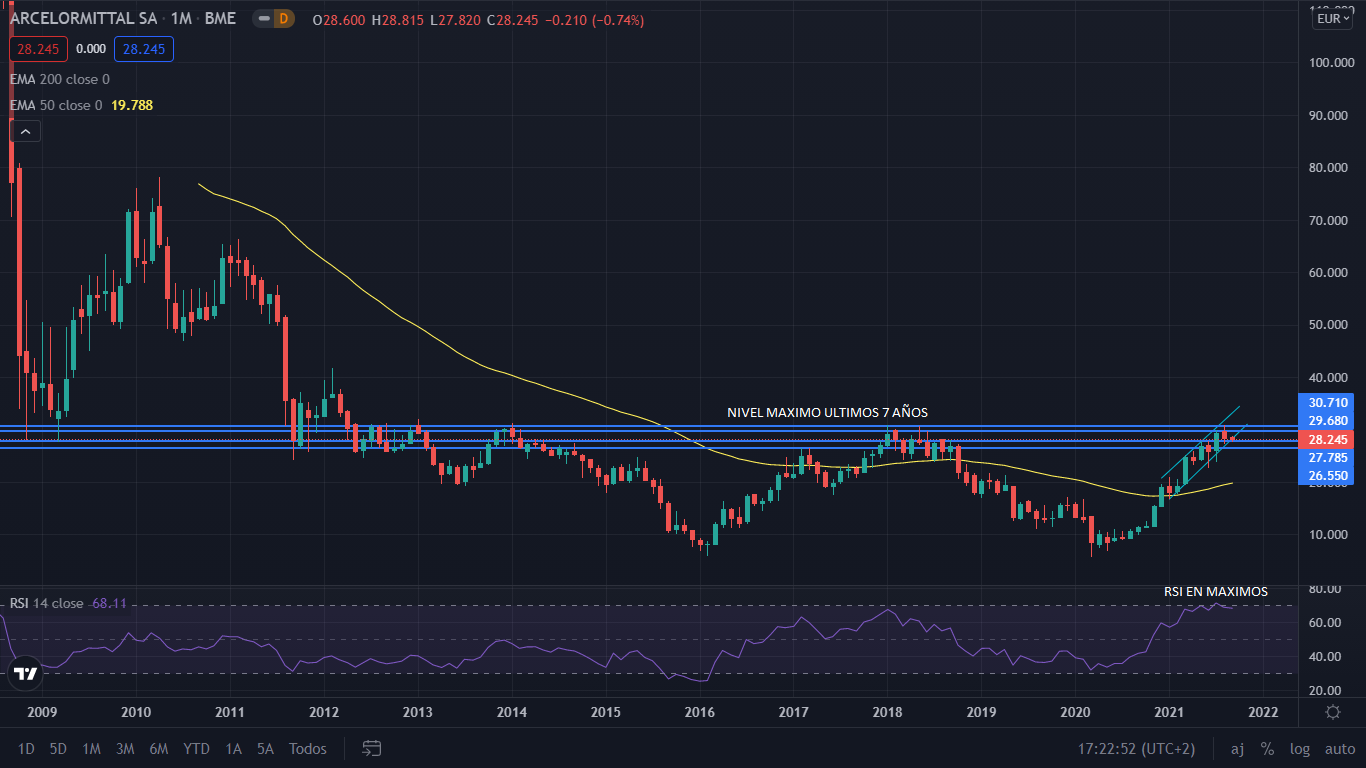Click the TradingView logo icon
1366x768 pixels.
(x=26, y=673)
